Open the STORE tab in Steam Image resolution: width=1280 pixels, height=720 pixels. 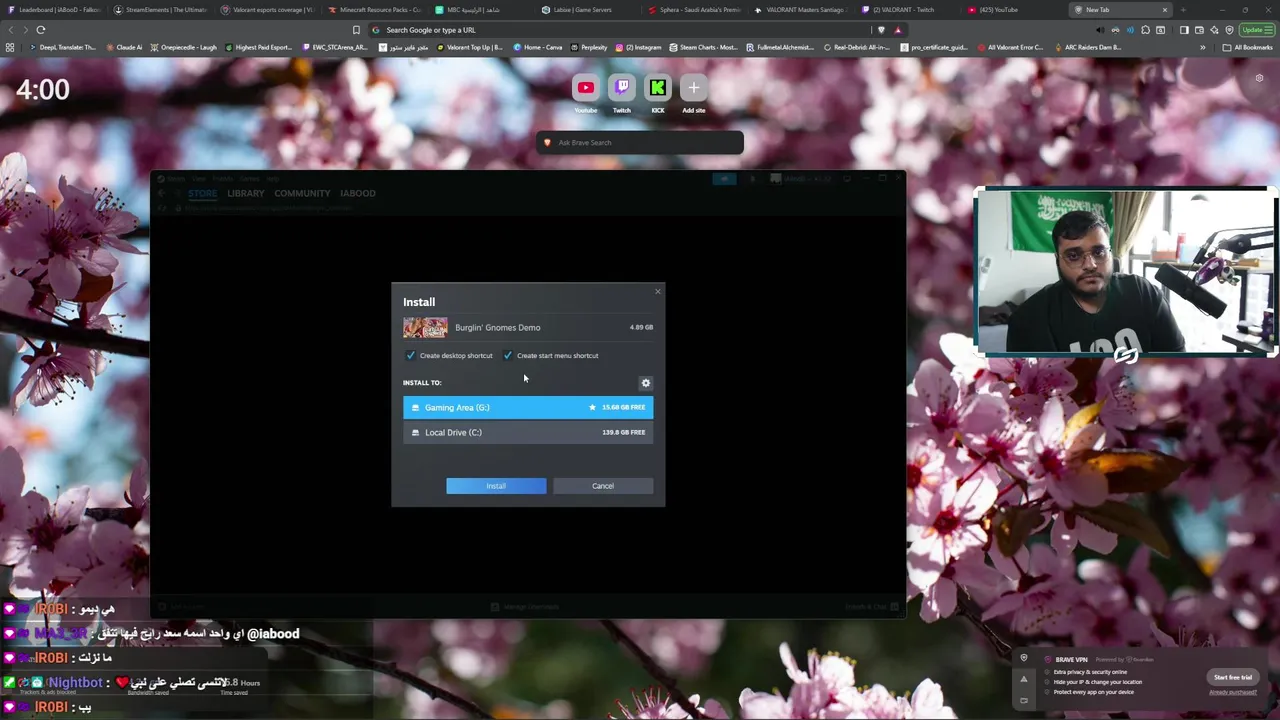202,193
